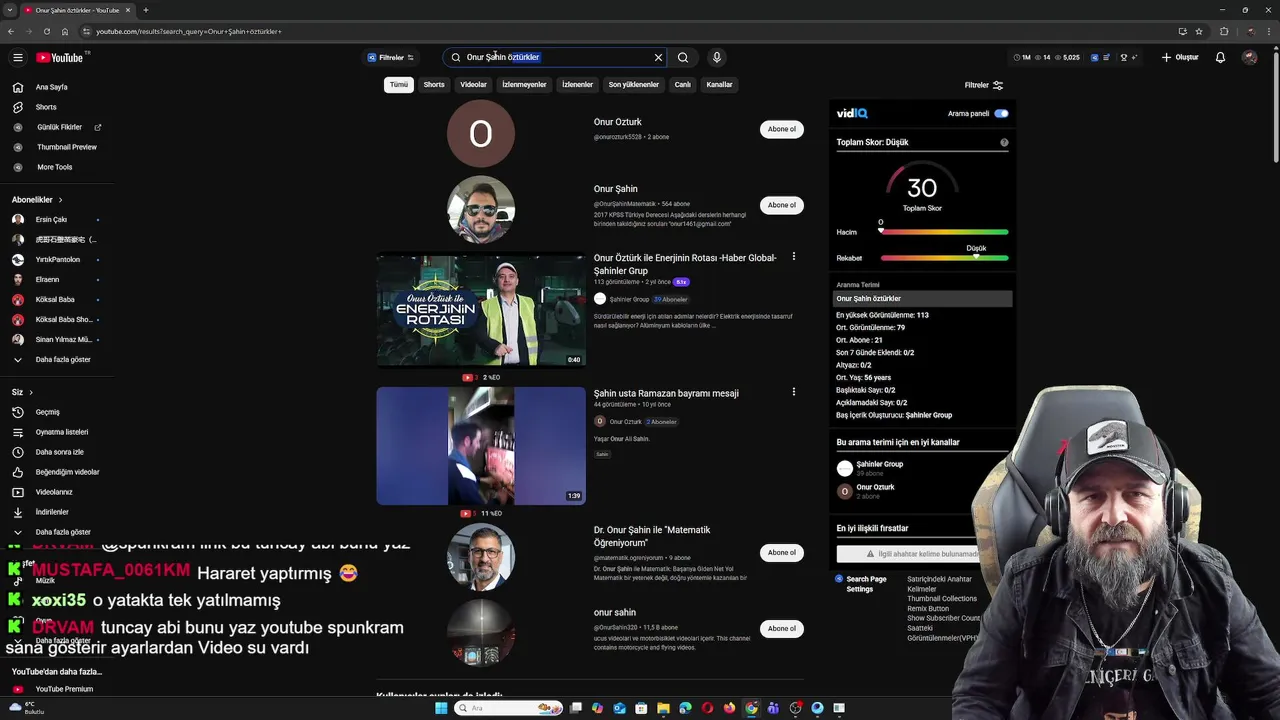Open the Opera browser from the taskbar
The width and height of the screenshot is (1280, 720).
click(707, 708)
